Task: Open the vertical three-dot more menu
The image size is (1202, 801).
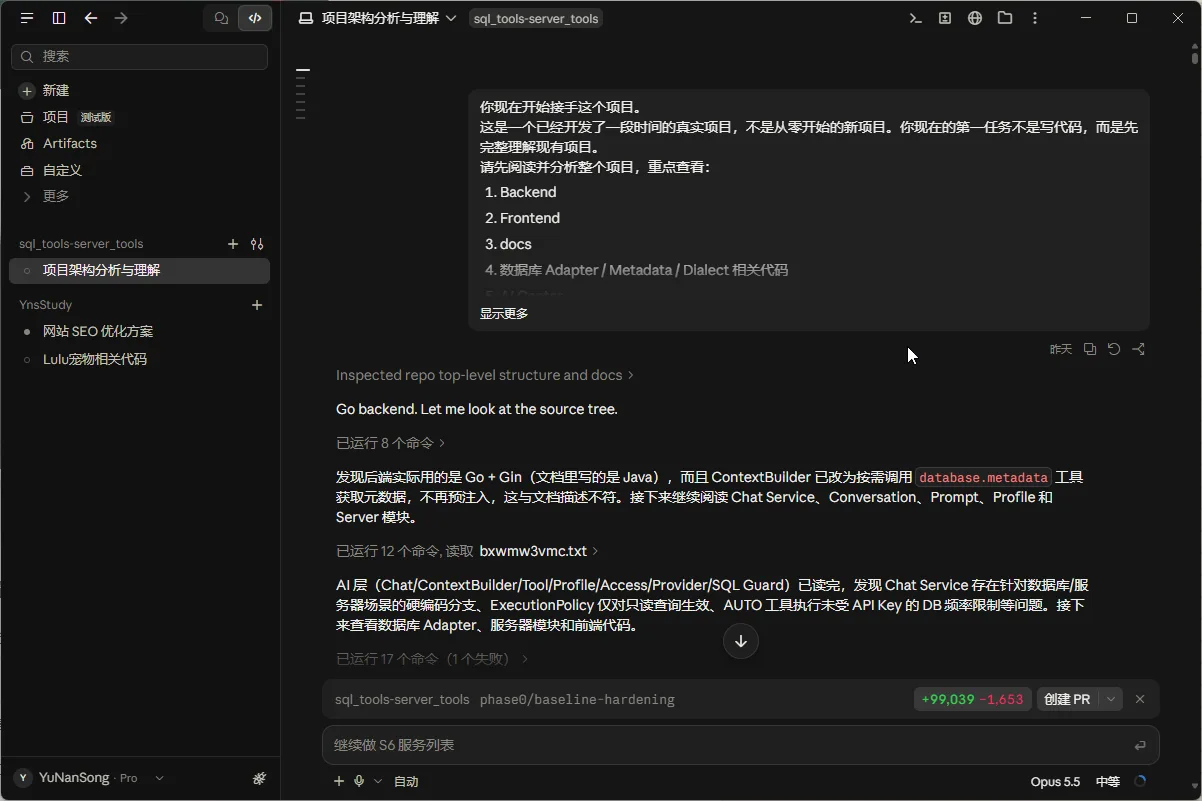Action: [1035, 18]
